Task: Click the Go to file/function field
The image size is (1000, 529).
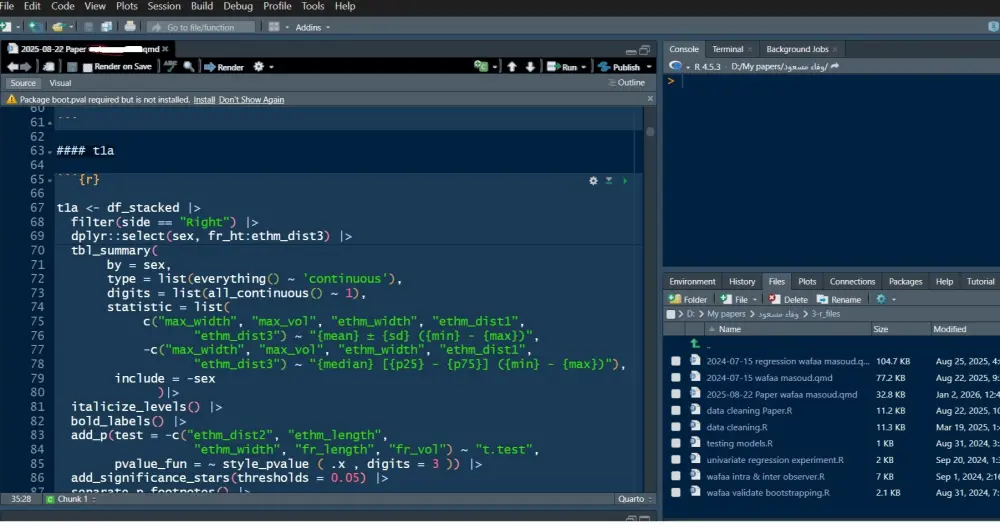Action: 202,27
